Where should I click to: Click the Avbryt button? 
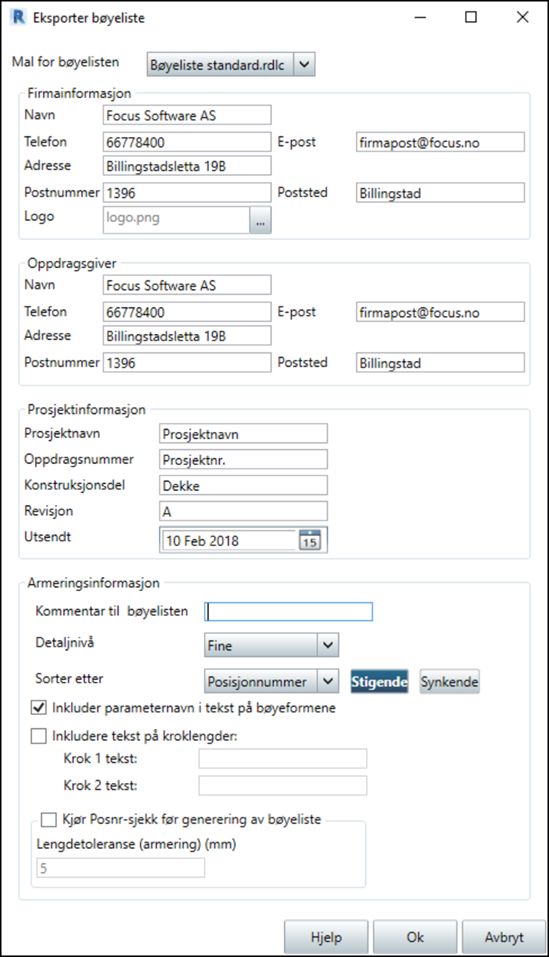504,937
